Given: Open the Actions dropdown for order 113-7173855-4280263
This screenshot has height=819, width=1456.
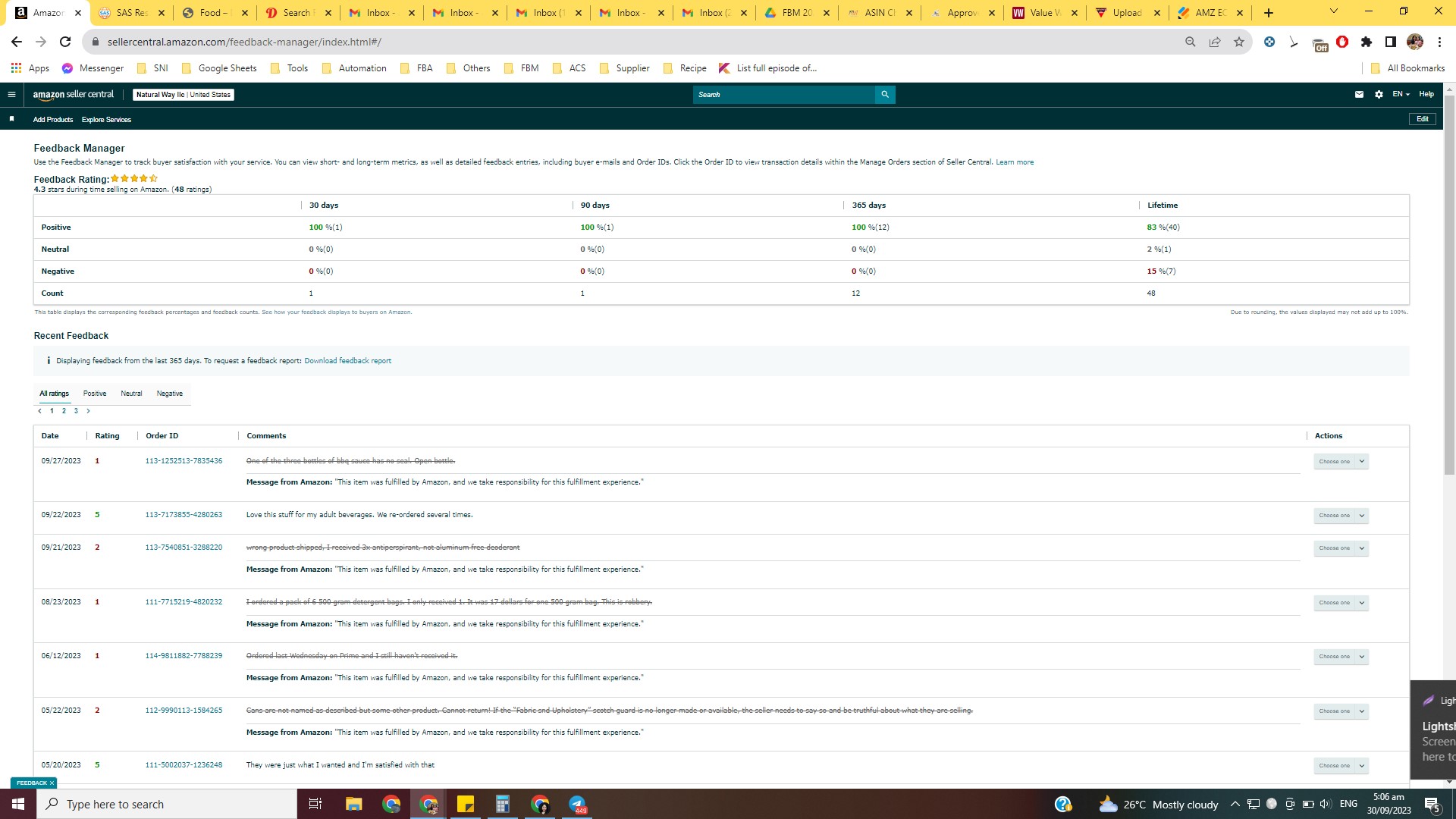Looking at the screenshot, I should coord(1341,516).
